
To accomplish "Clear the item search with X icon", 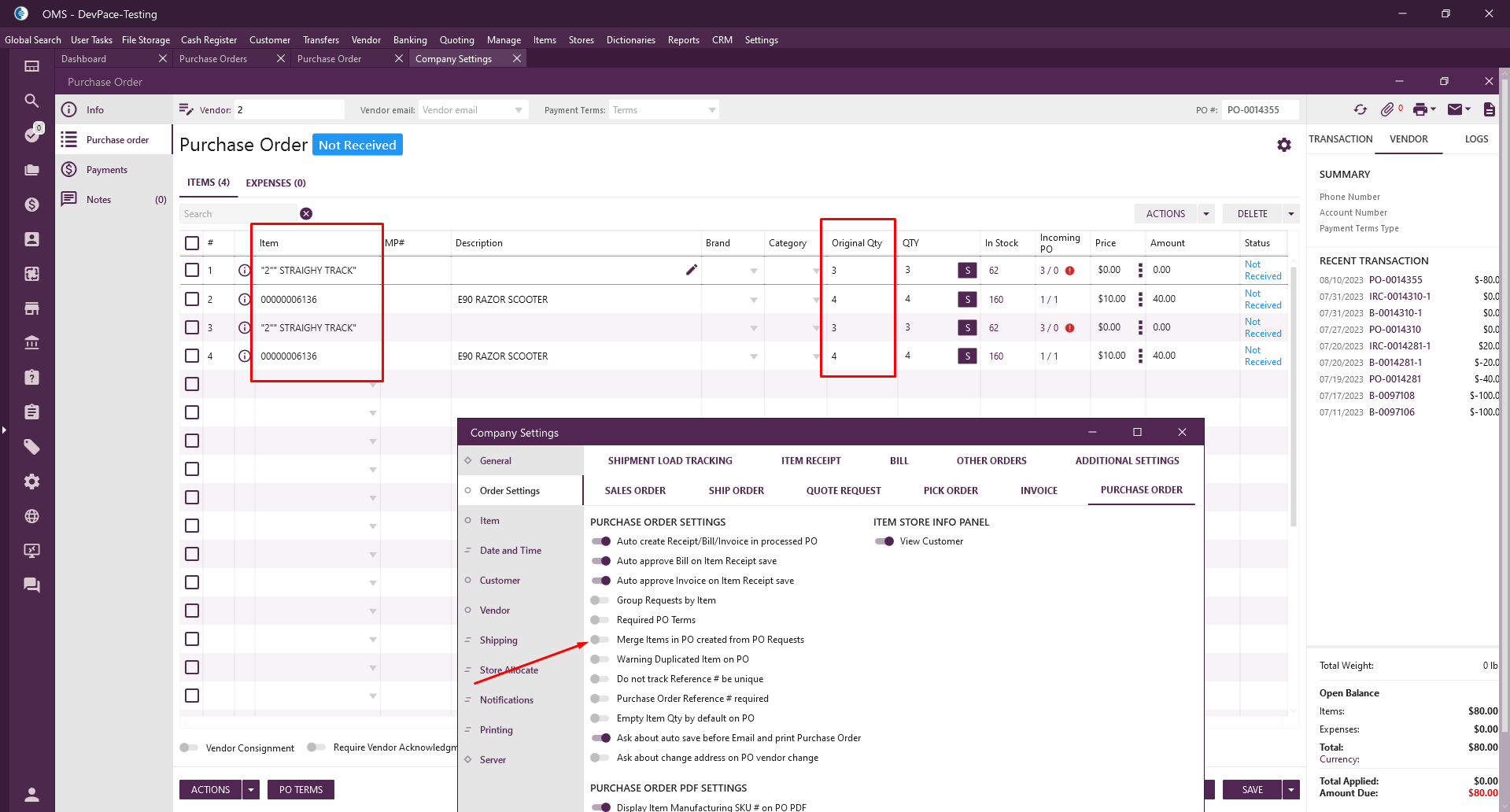I will coord(306,214).
